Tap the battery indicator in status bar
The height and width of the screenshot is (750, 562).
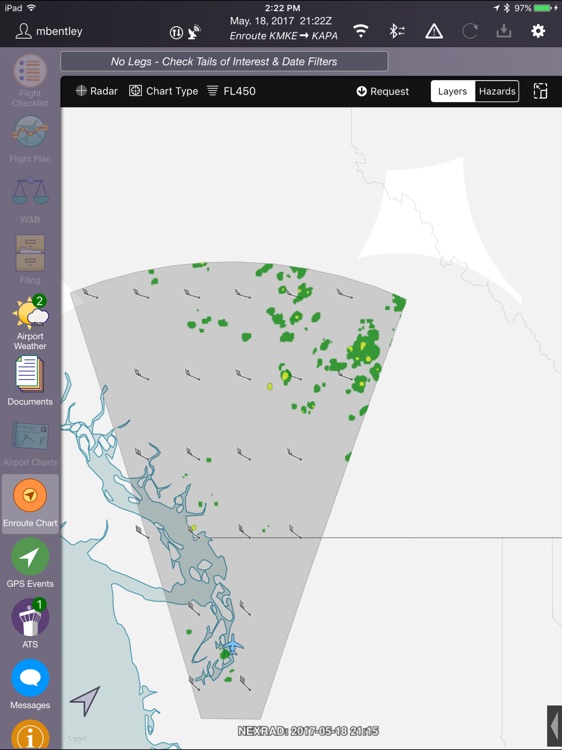click(544, 8)
